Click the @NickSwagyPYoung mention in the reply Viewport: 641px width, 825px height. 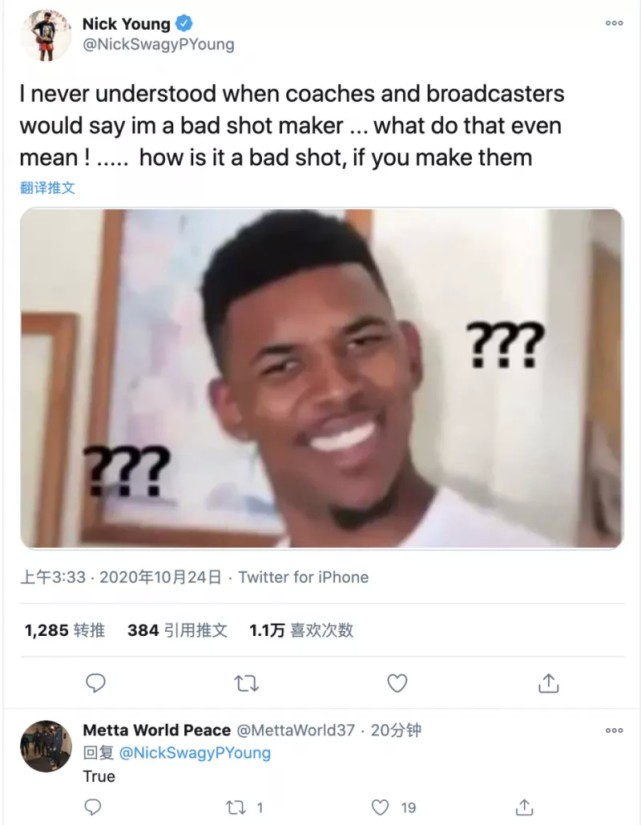[x=195, y=753]
